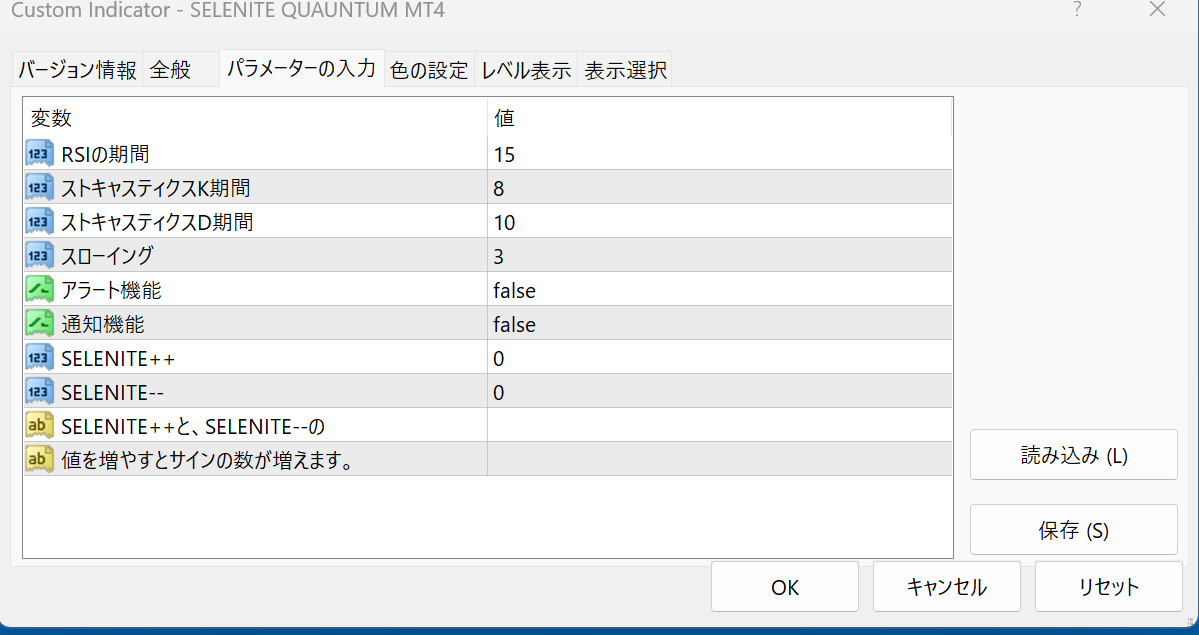Click the integer icon beside RSIの期間

(x=40, y=154)
